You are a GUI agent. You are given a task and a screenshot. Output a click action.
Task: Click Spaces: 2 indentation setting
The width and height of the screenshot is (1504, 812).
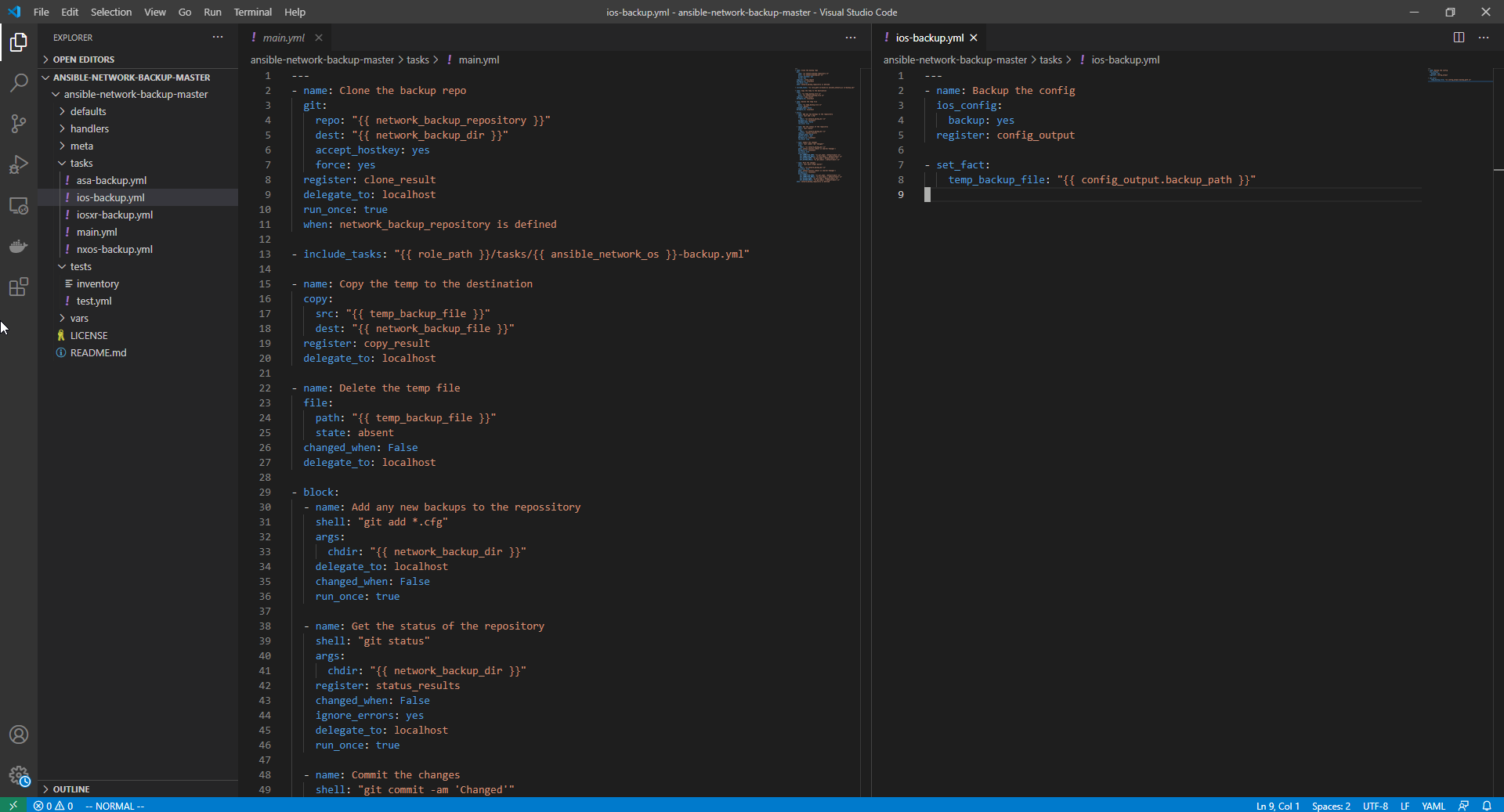1331,806
